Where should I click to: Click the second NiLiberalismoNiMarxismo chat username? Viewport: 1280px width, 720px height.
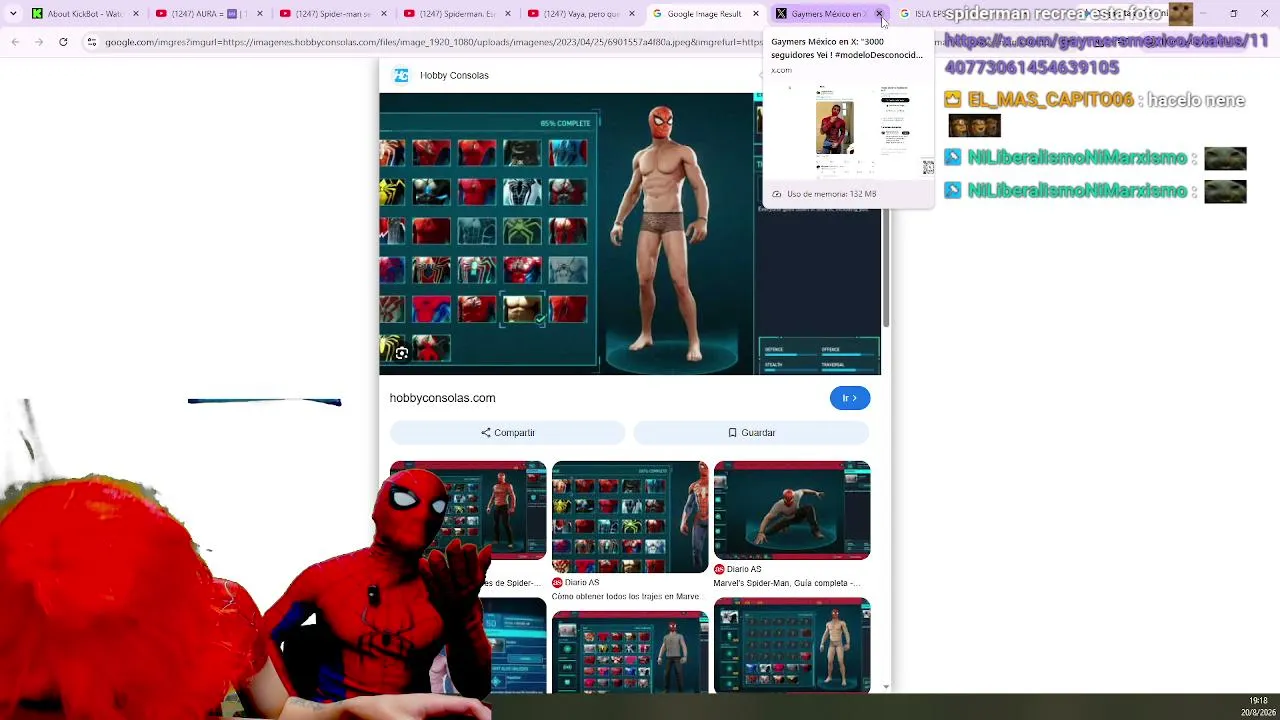(1077, 190)
